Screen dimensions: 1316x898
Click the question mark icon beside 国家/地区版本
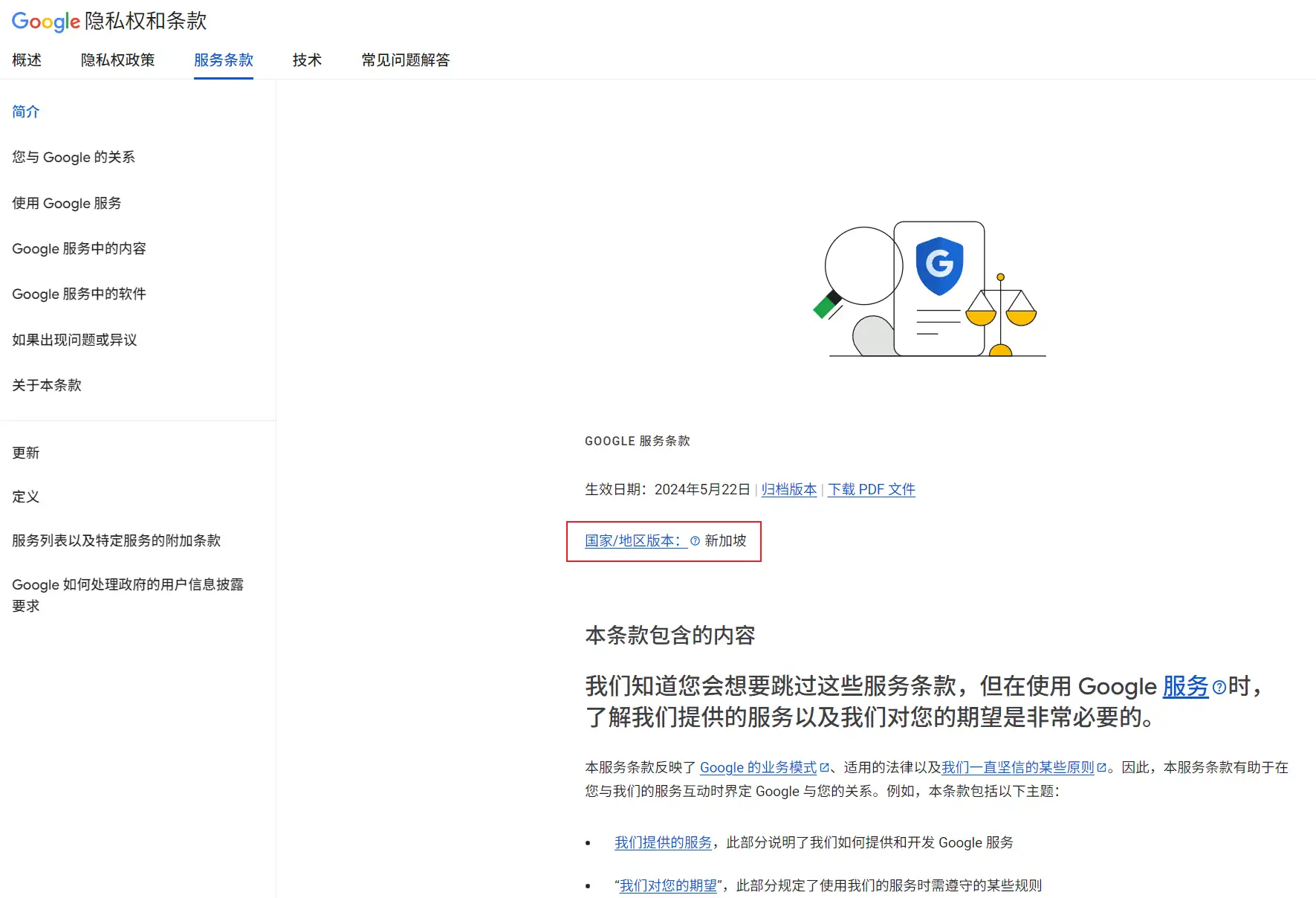(695, 541)
